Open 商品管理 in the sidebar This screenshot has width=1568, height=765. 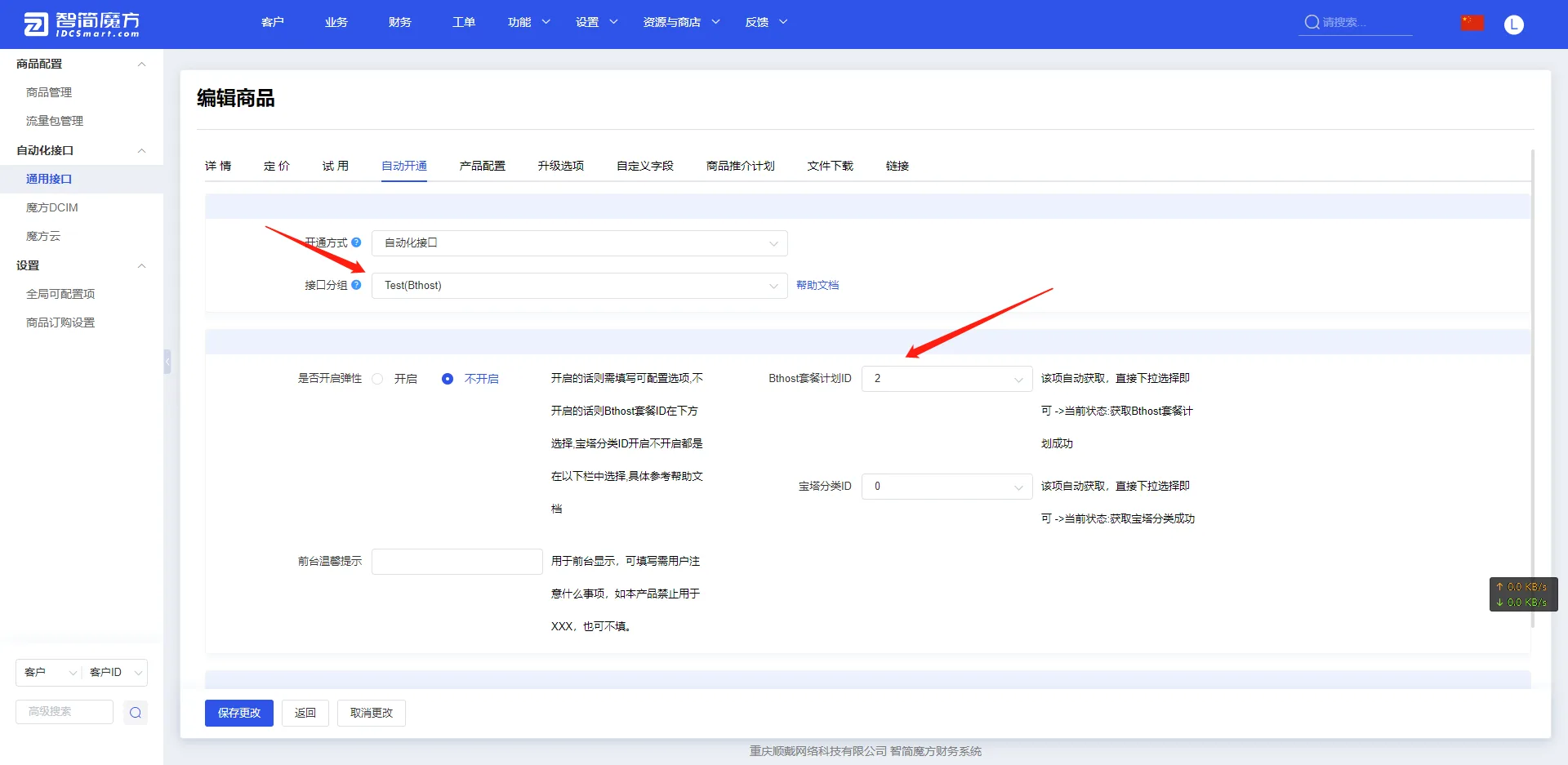coord(49,93)
